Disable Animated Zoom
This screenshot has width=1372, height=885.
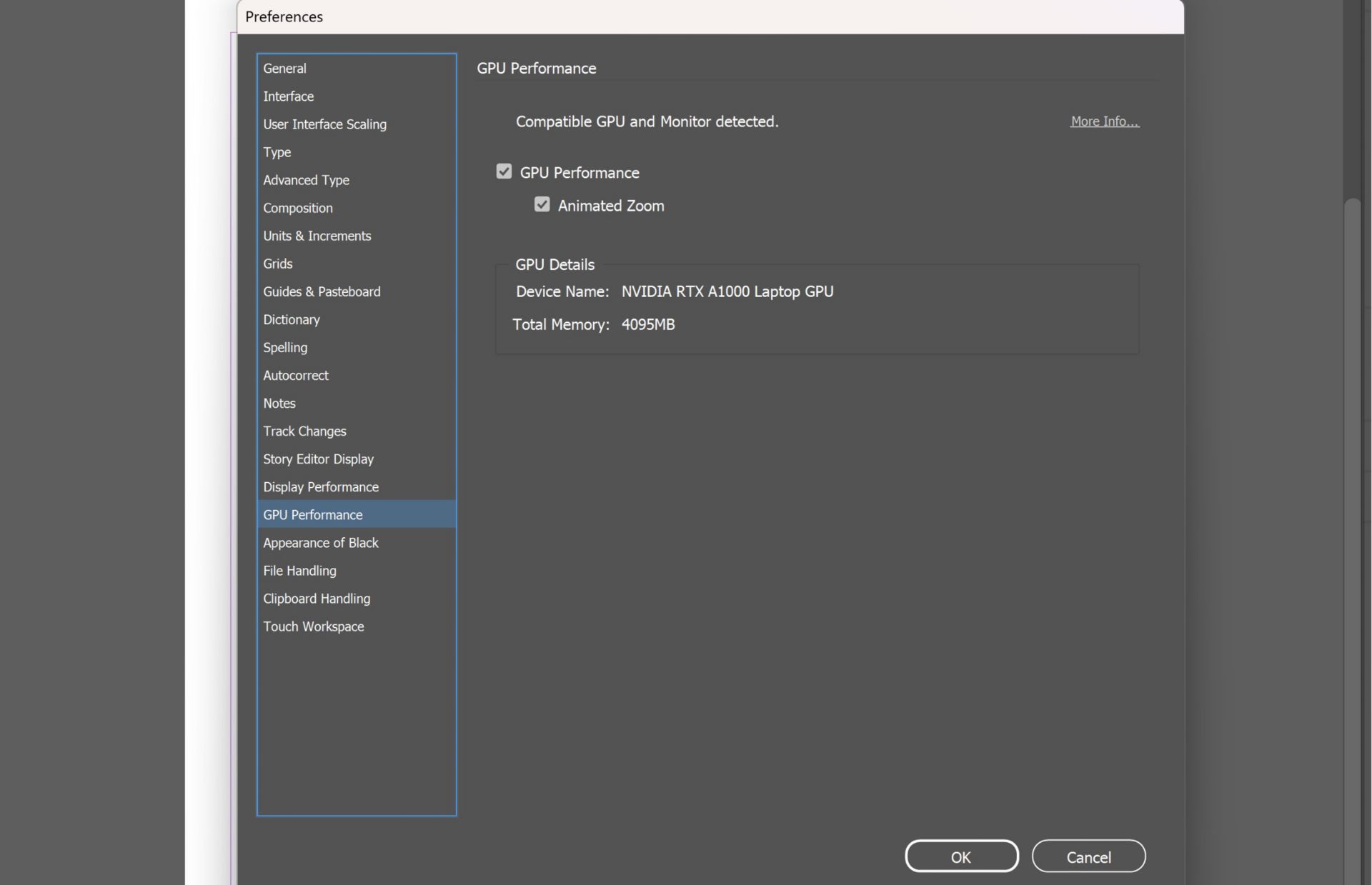coord(542,204)
